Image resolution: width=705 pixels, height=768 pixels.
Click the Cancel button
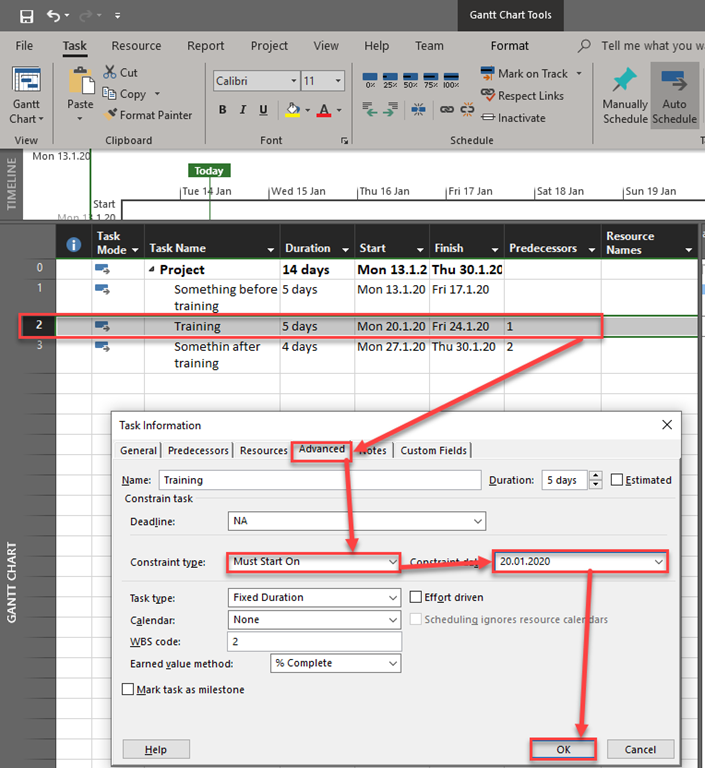click(640, 749)
